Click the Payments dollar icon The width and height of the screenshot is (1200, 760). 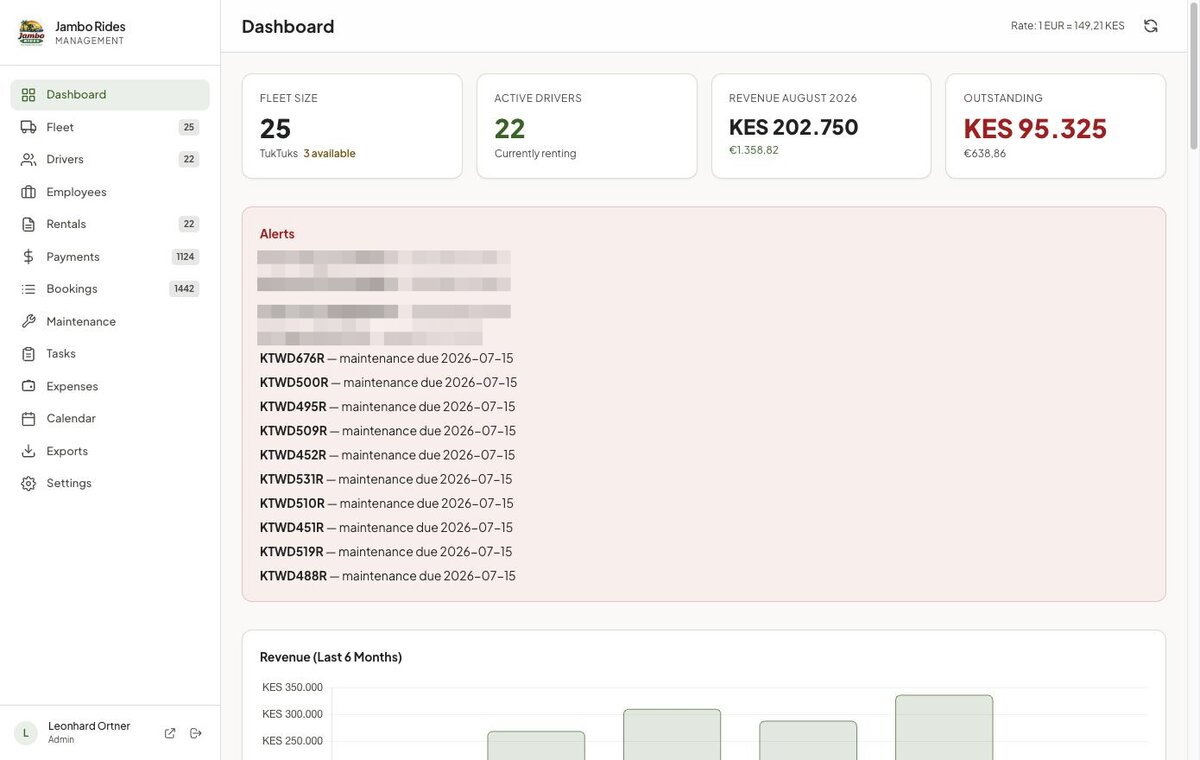[28, 257]
